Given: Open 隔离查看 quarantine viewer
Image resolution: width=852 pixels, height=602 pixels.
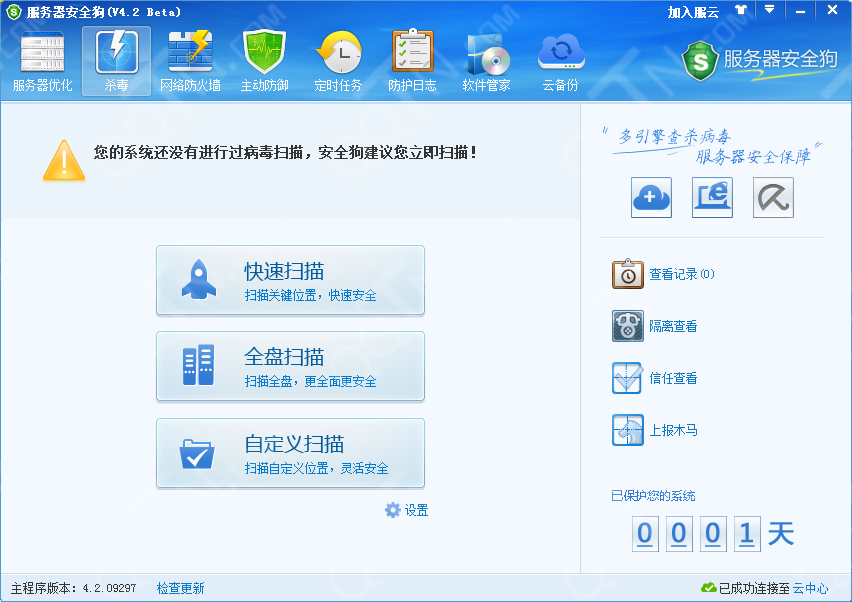Looking at the screenshot, I should (x=672, y=326).
